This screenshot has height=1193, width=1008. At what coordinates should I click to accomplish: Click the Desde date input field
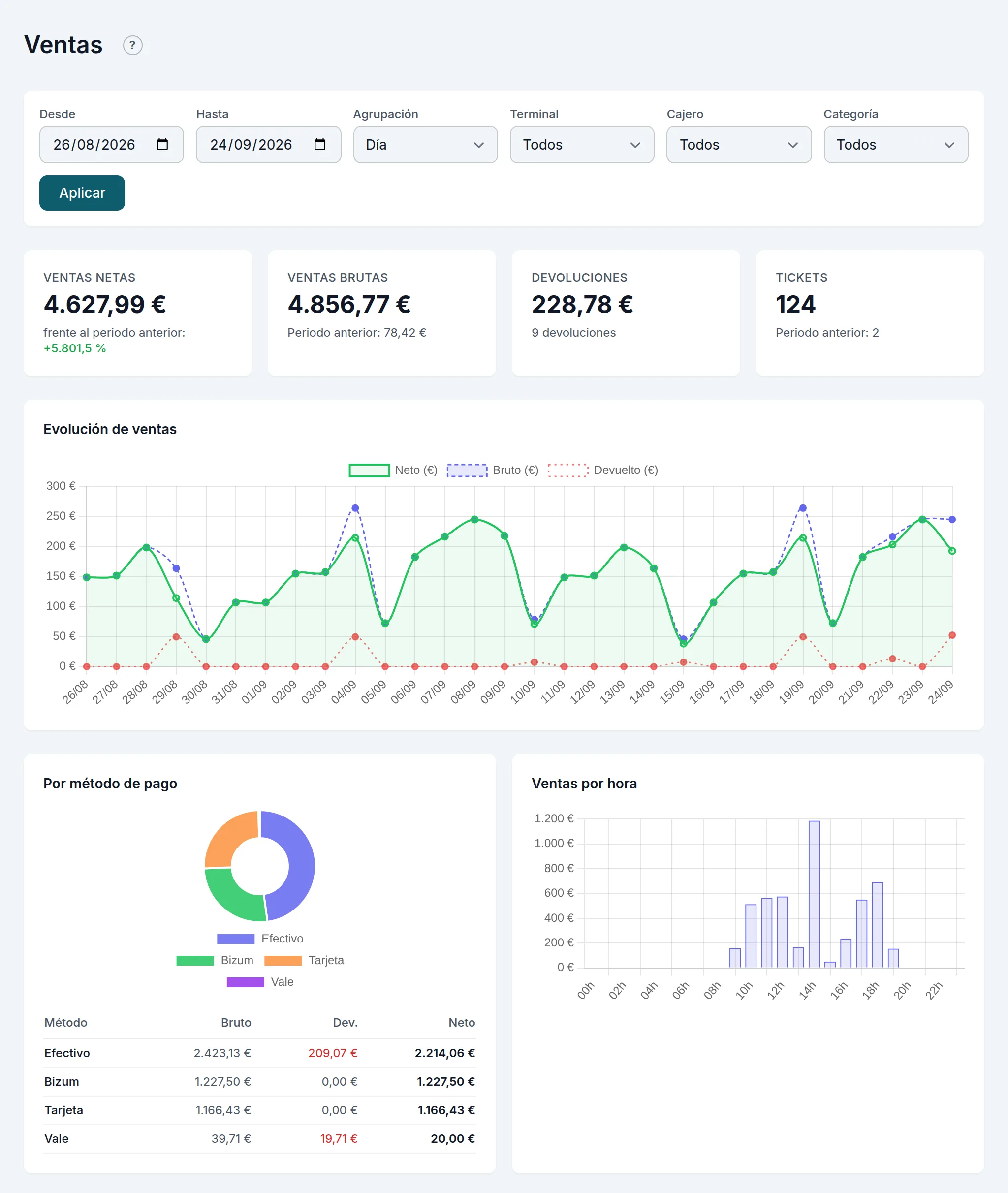pos(111,145)
